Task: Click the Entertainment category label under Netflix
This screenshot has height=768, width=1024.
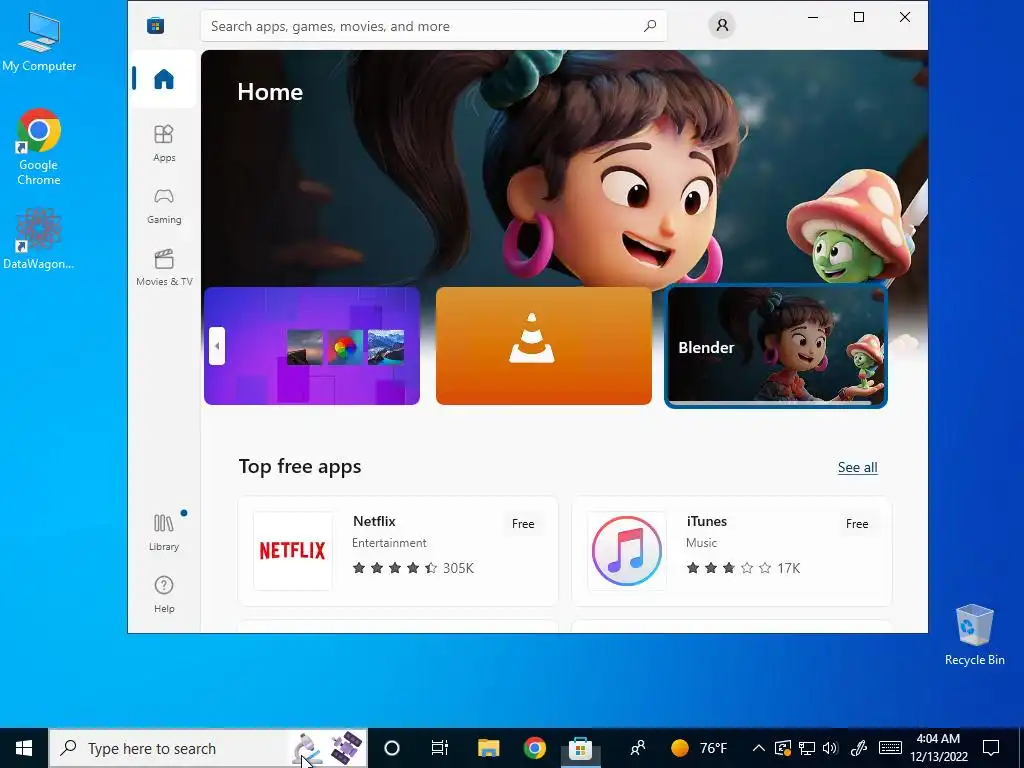Action: pos(389,543)
